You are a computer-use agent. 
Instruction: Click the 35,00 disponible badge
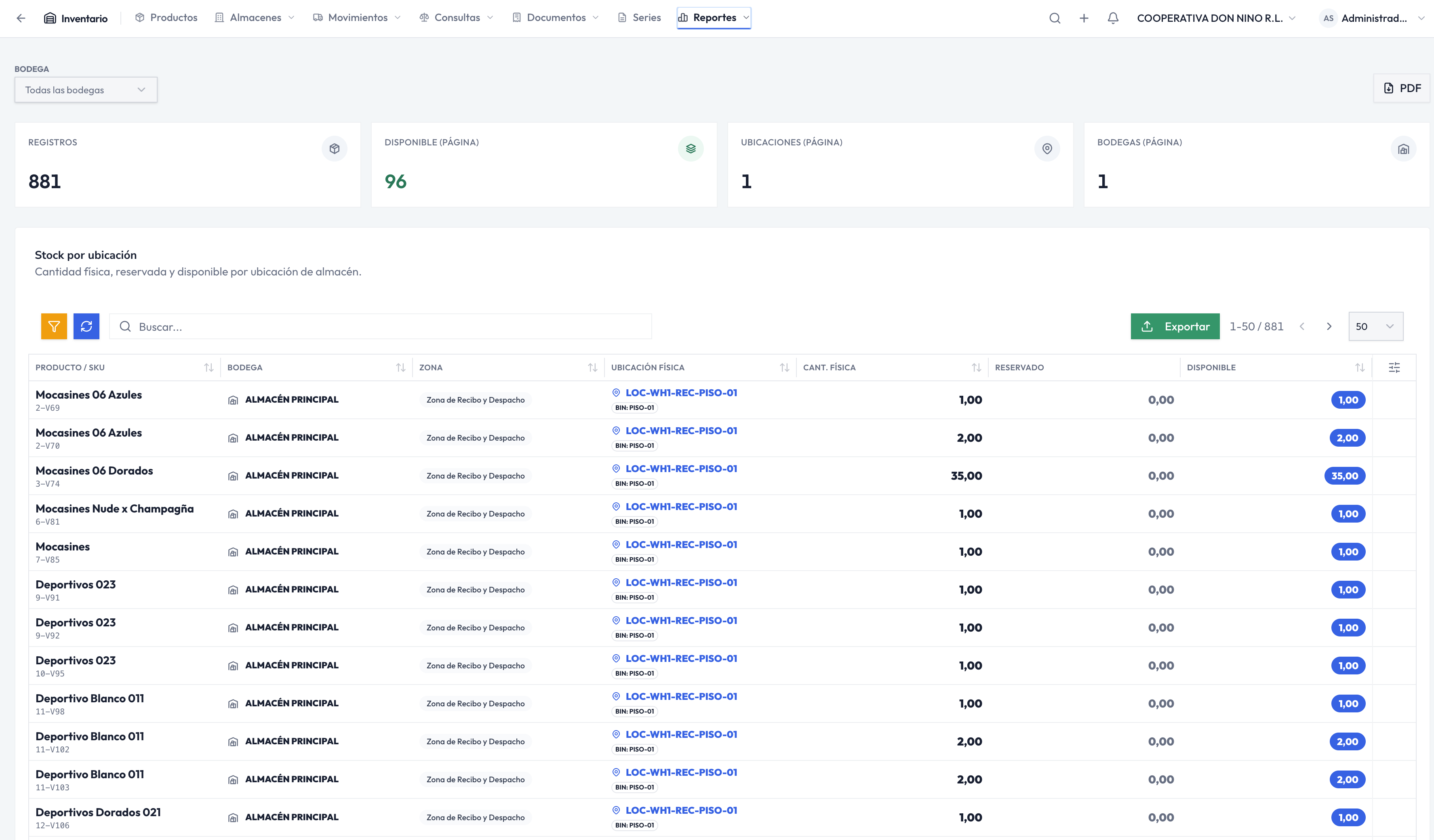tap(1345, 476)
